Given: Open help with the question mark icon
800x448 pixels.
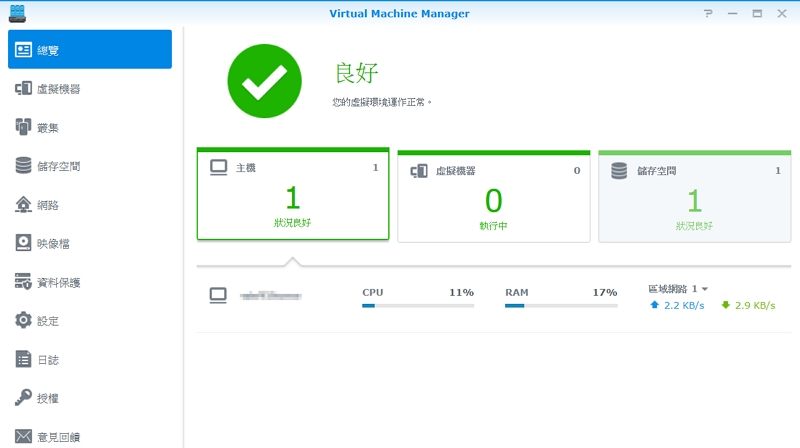Looking at the screenshot, I should coord(708,13).
